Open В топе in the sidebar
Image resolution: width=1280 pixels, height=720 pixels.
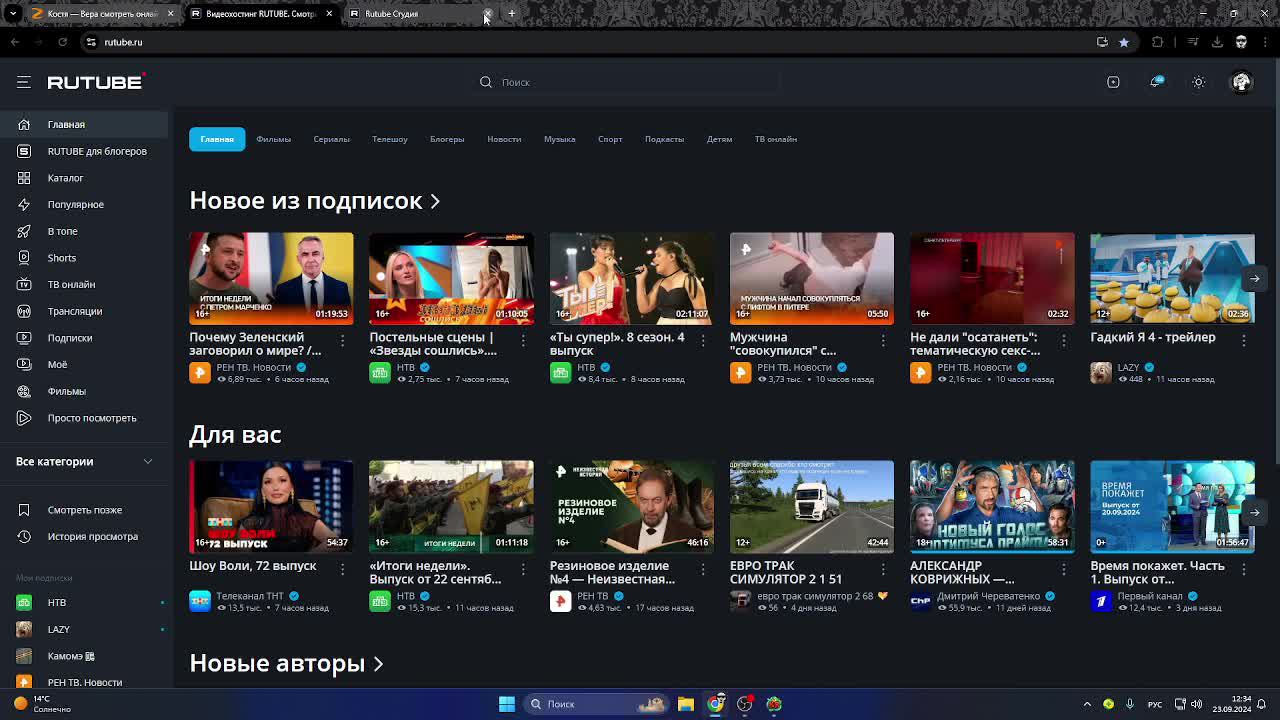tap(84, 231)
